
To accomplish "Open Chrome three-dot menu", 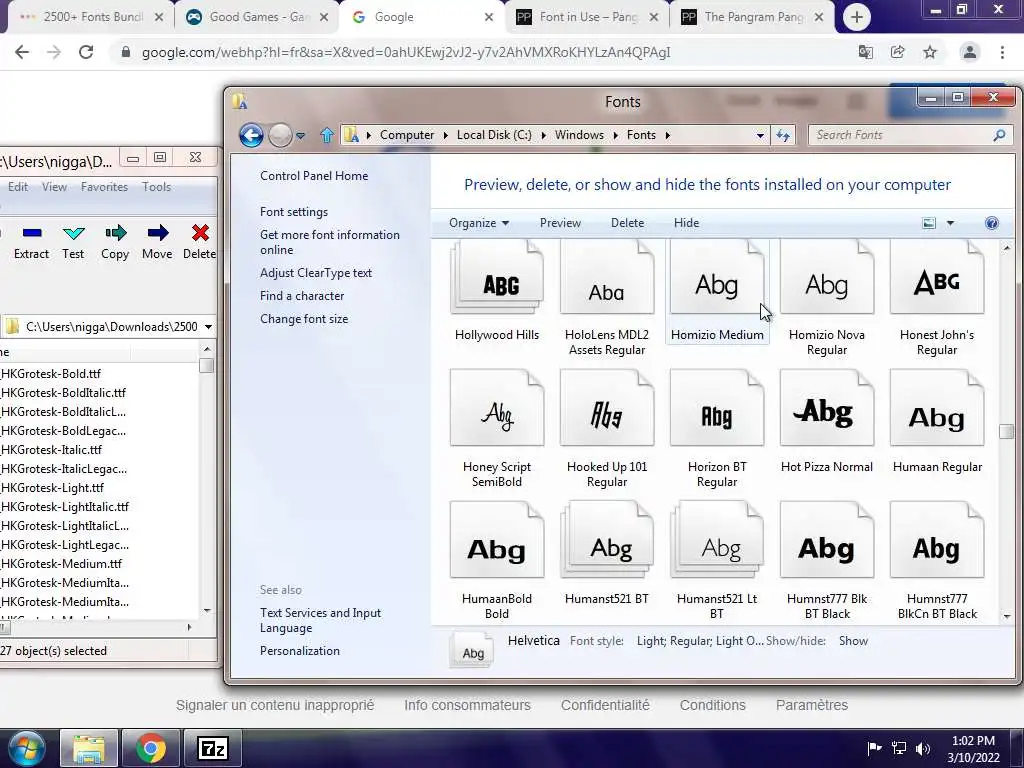I will click(x=1002, y=52).
